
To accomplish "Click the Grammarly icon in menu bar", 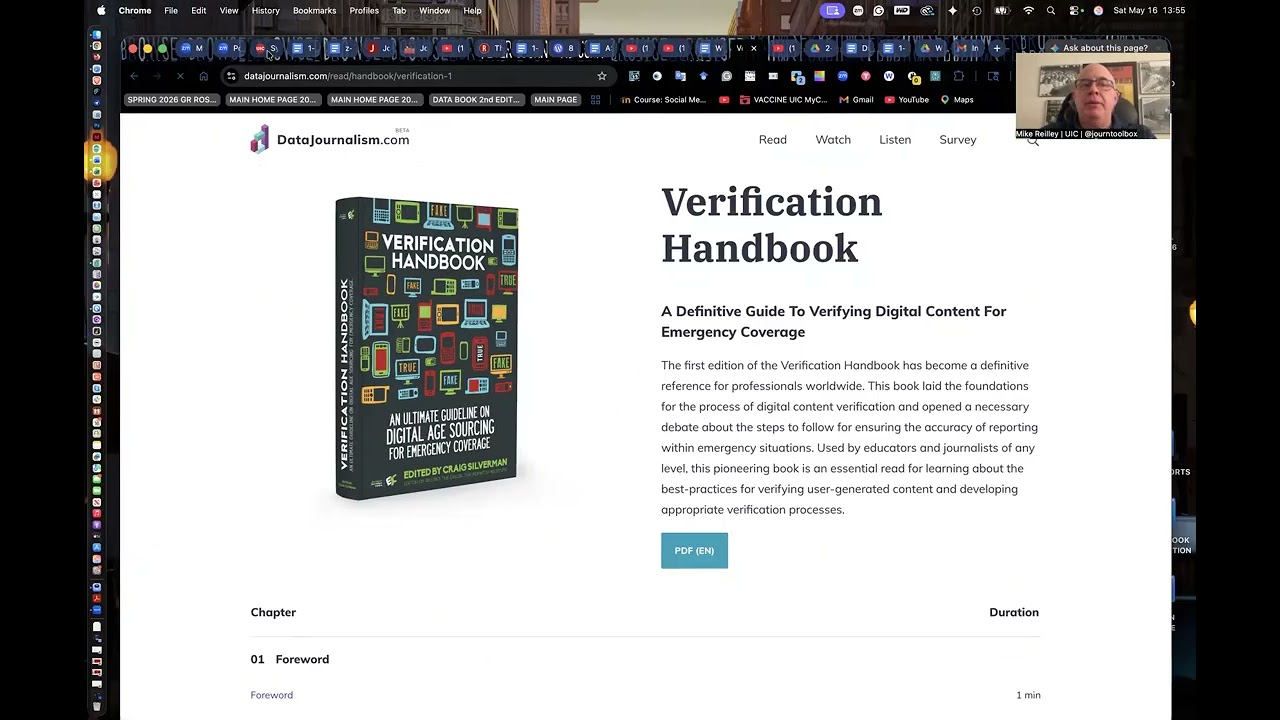I will click(x=878, y=10).
